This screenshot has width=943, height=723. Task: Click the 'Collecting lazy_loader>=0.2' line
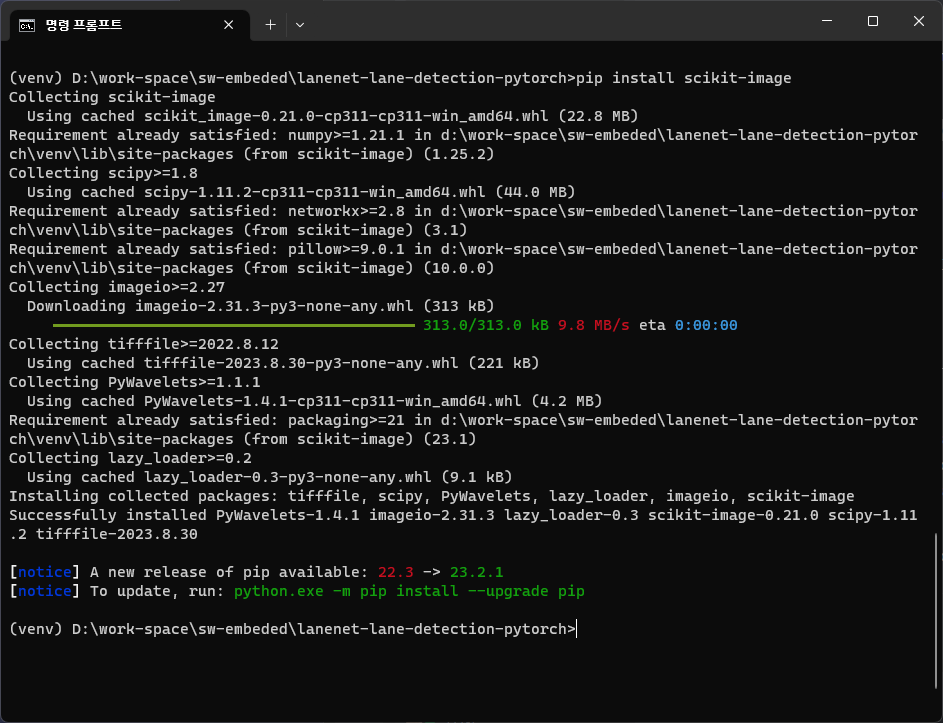130,458
